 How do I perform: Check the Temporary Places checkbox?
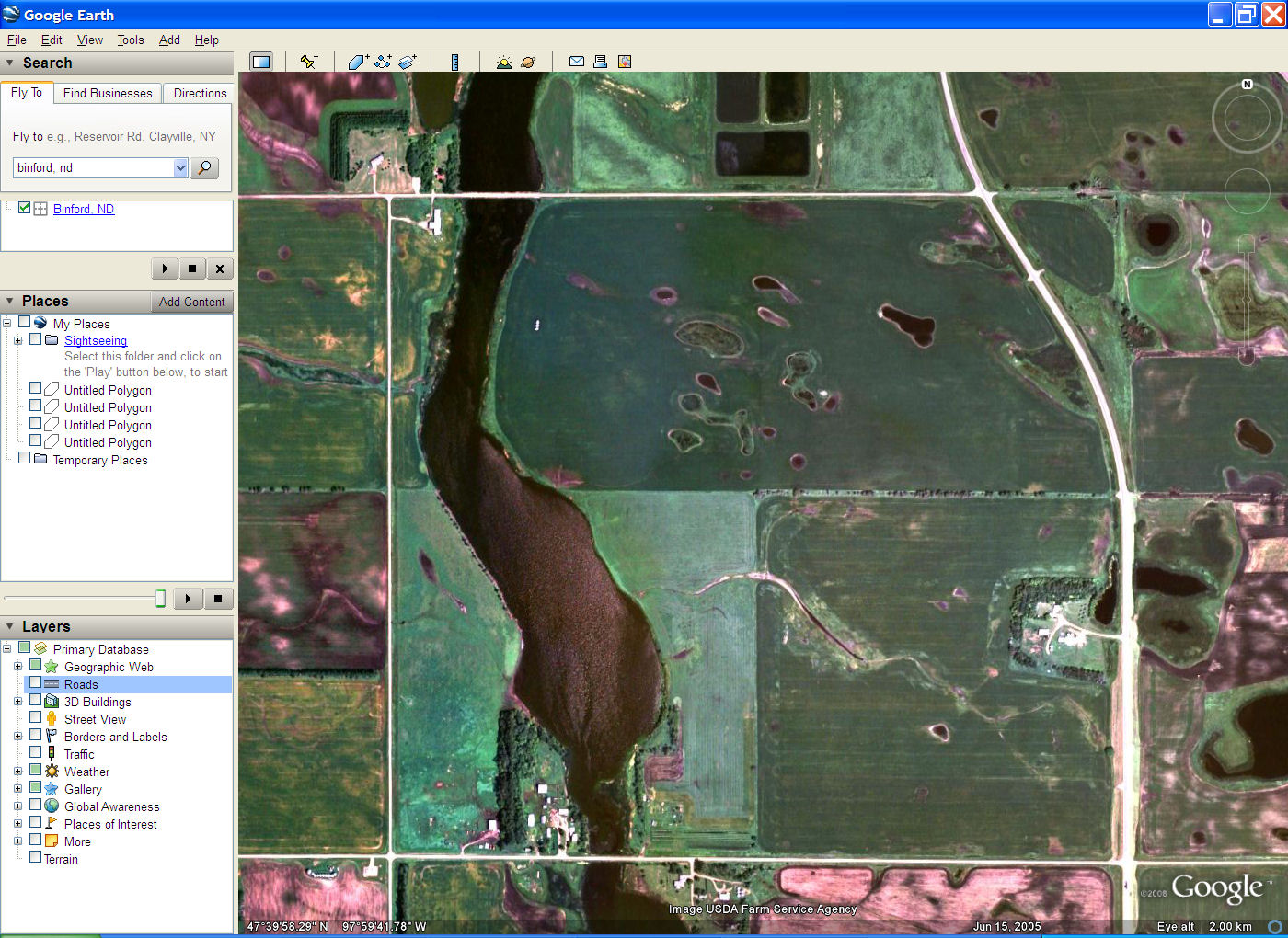(x=24, y=458)
